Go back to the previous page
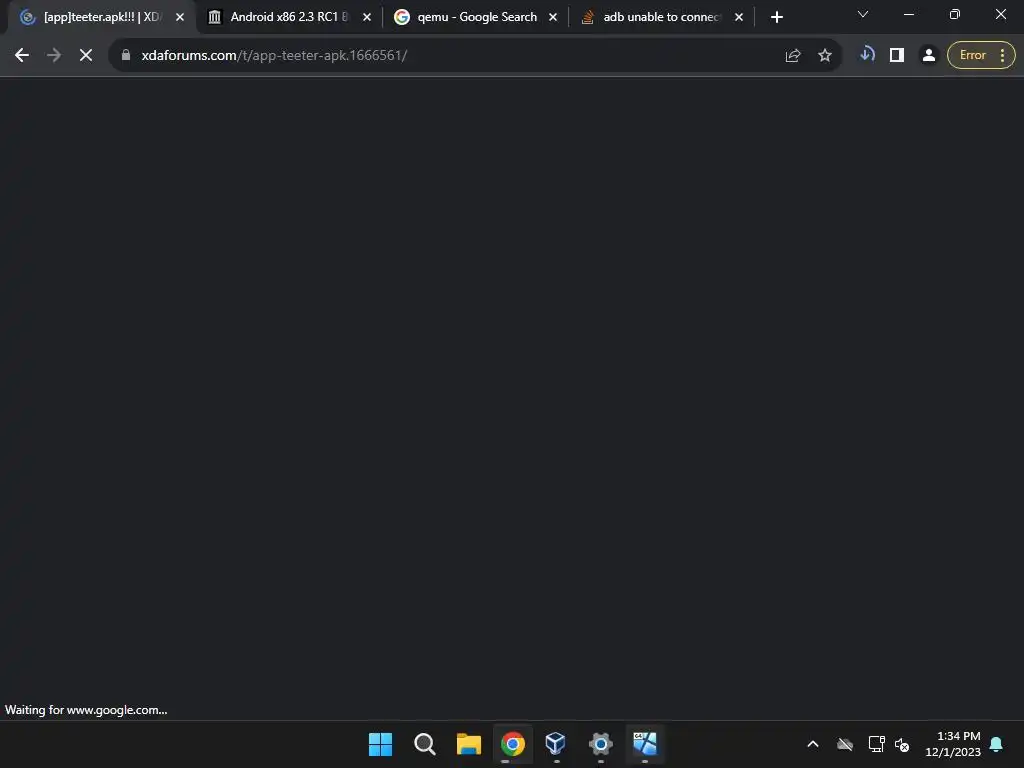1024x768 pixels. pos(22,56)
